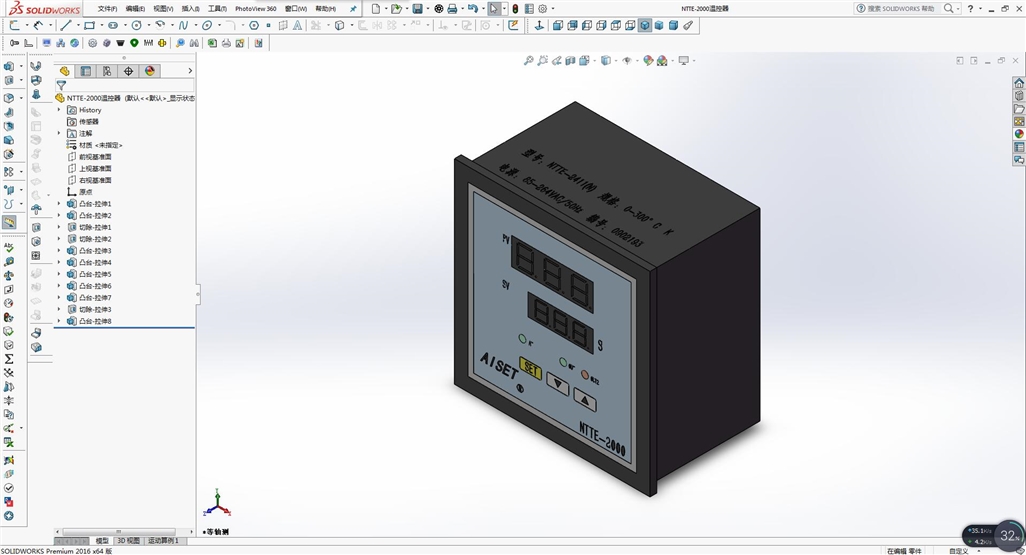This screenshot has width=1026, height=555.
Task: Switch to the 模型 bottom tab
Action: pyautogui.click(x=102, y=541)
